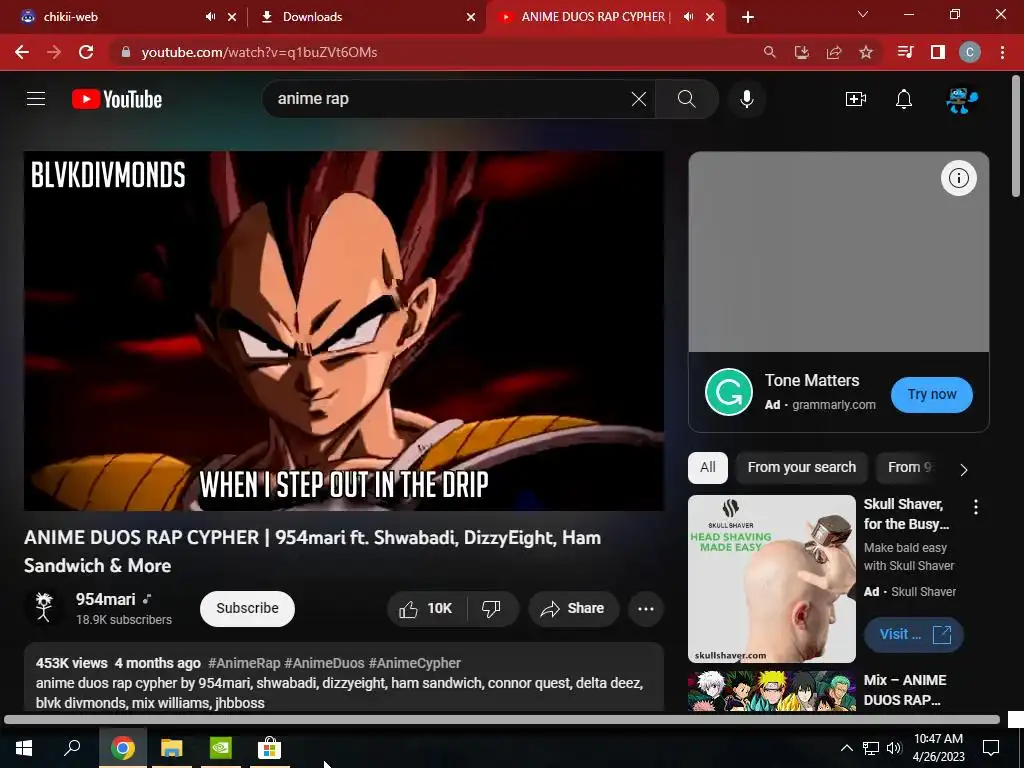Submit search with the magnifier button
This screenshot has width=1024, height=768.
[686, 99]
